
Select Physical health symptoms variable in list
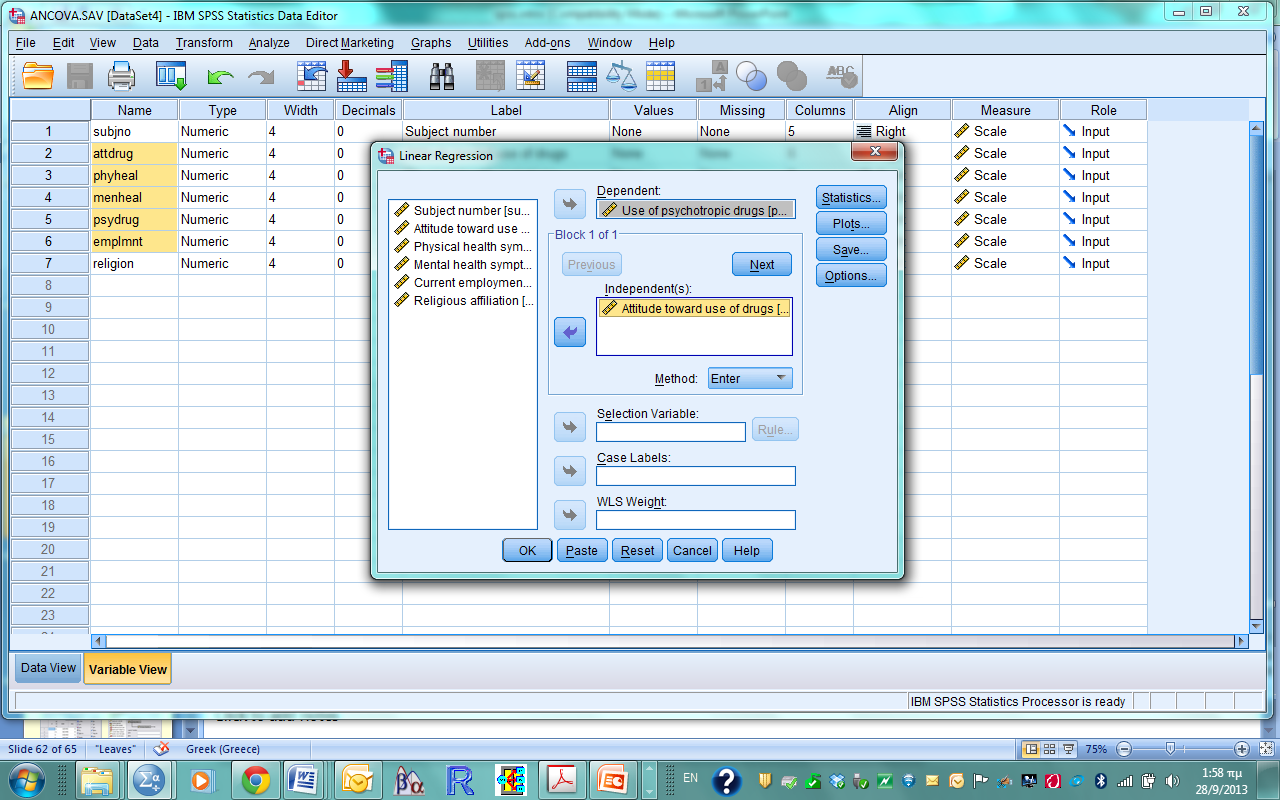[463, 246]
